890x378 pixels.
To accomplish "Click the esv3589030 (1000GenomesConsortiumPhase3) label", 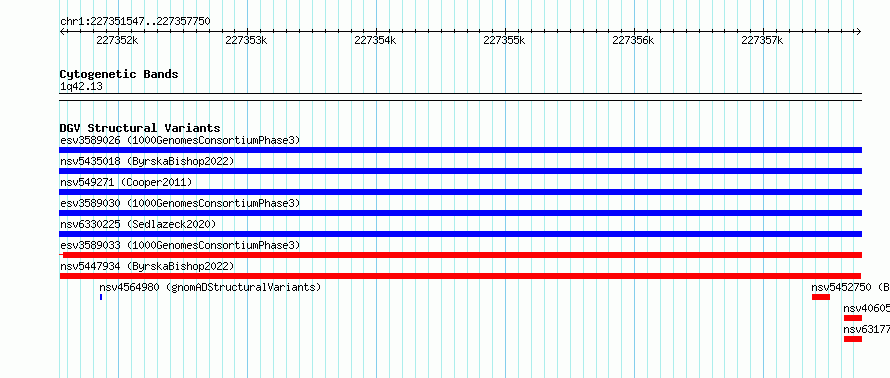I will tap(180, 203).
